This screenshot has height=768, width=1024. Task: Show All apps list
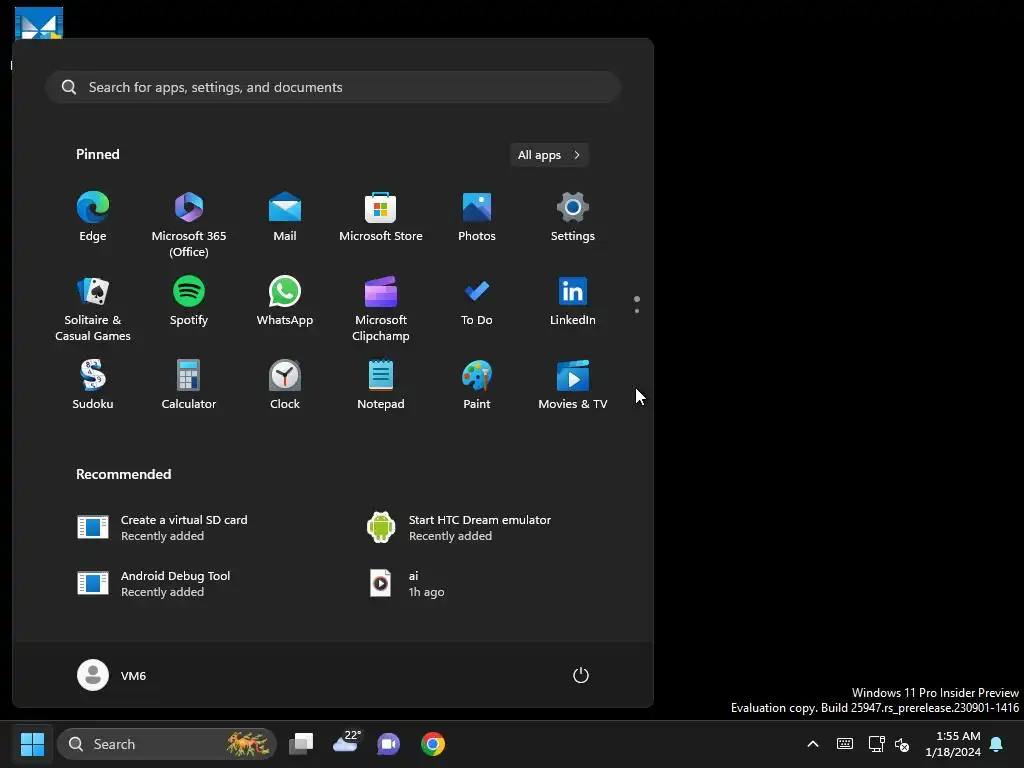(x=549, y=155)
